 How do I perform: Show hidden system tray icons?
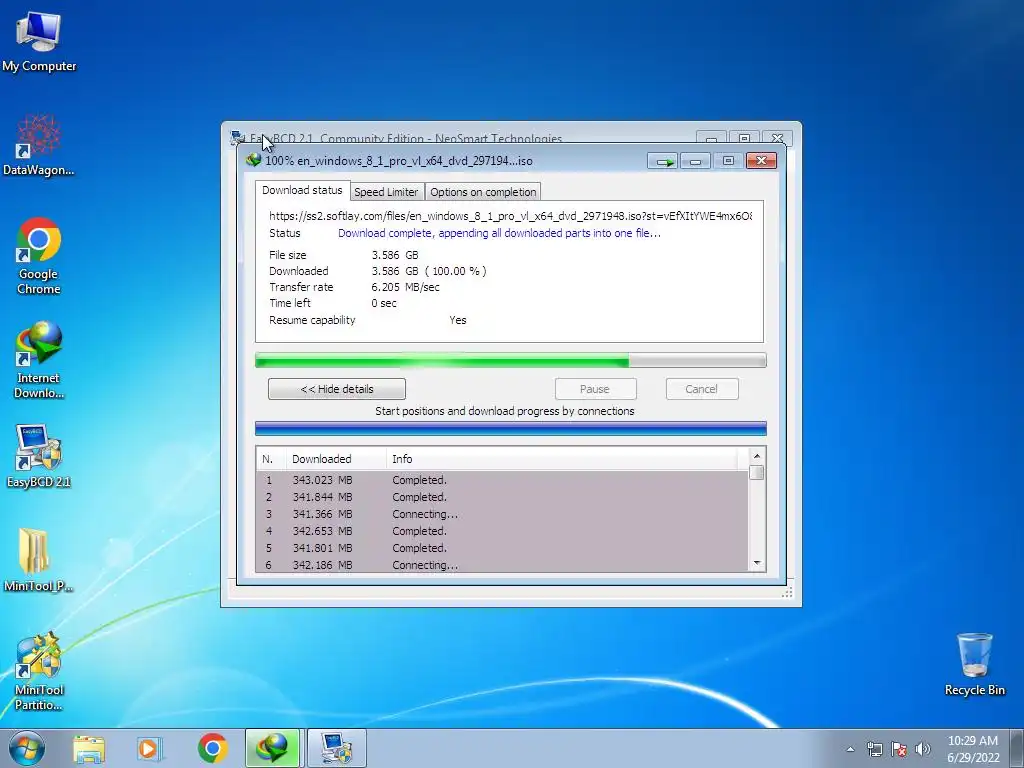point(850,749)
